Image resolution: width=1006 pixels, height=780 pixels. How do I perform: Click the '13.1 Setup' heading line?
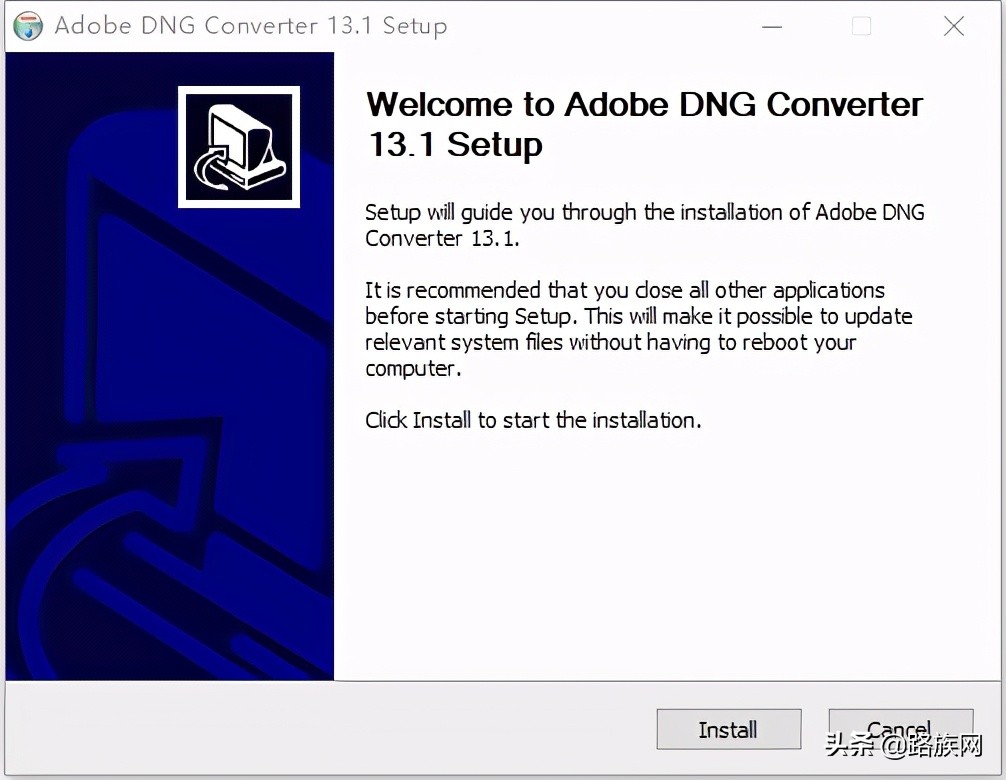click(x=456, y=145)
